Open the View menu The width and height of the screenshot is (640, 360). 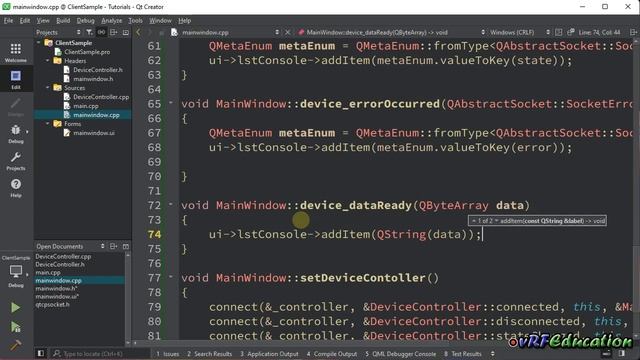(x=43, y=20)
